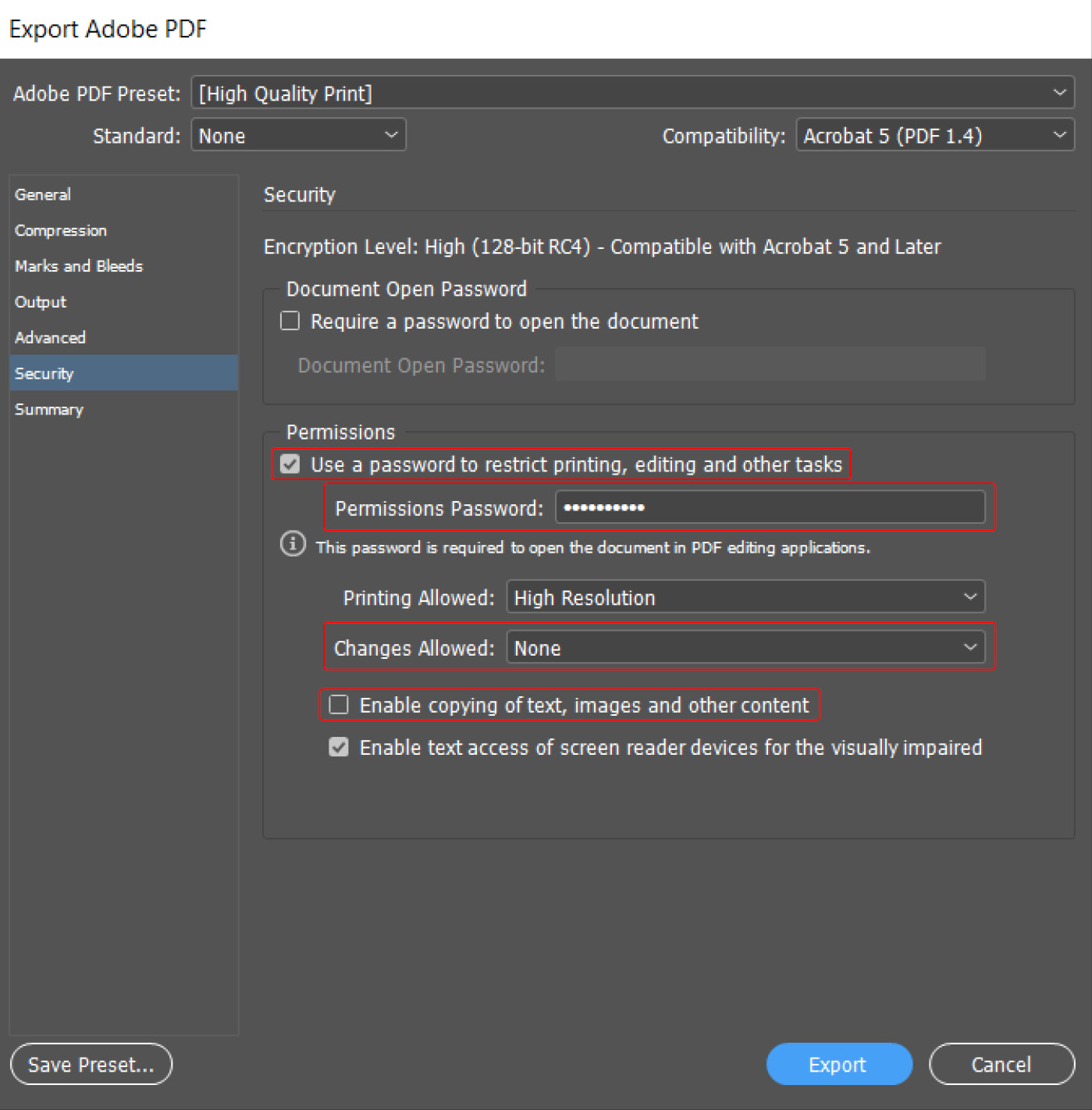Click the Save Preset button
The width and height of the screenshot is (1092, 1110).
click(x=91, y=1064)
